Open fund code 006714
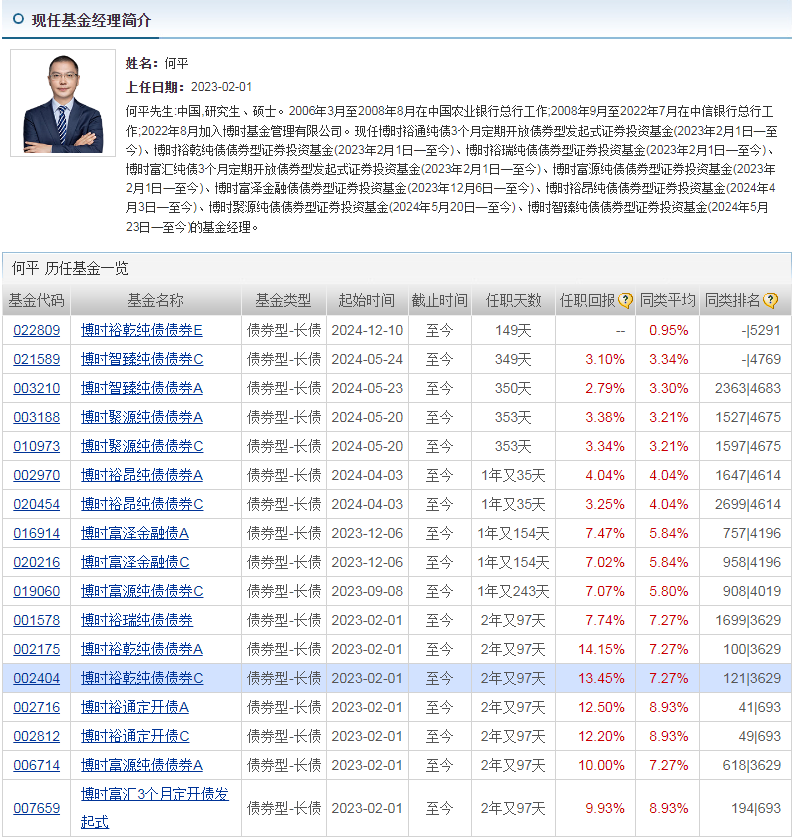The height and width of the screenshot is (839, 793). [x=36, y=765]
